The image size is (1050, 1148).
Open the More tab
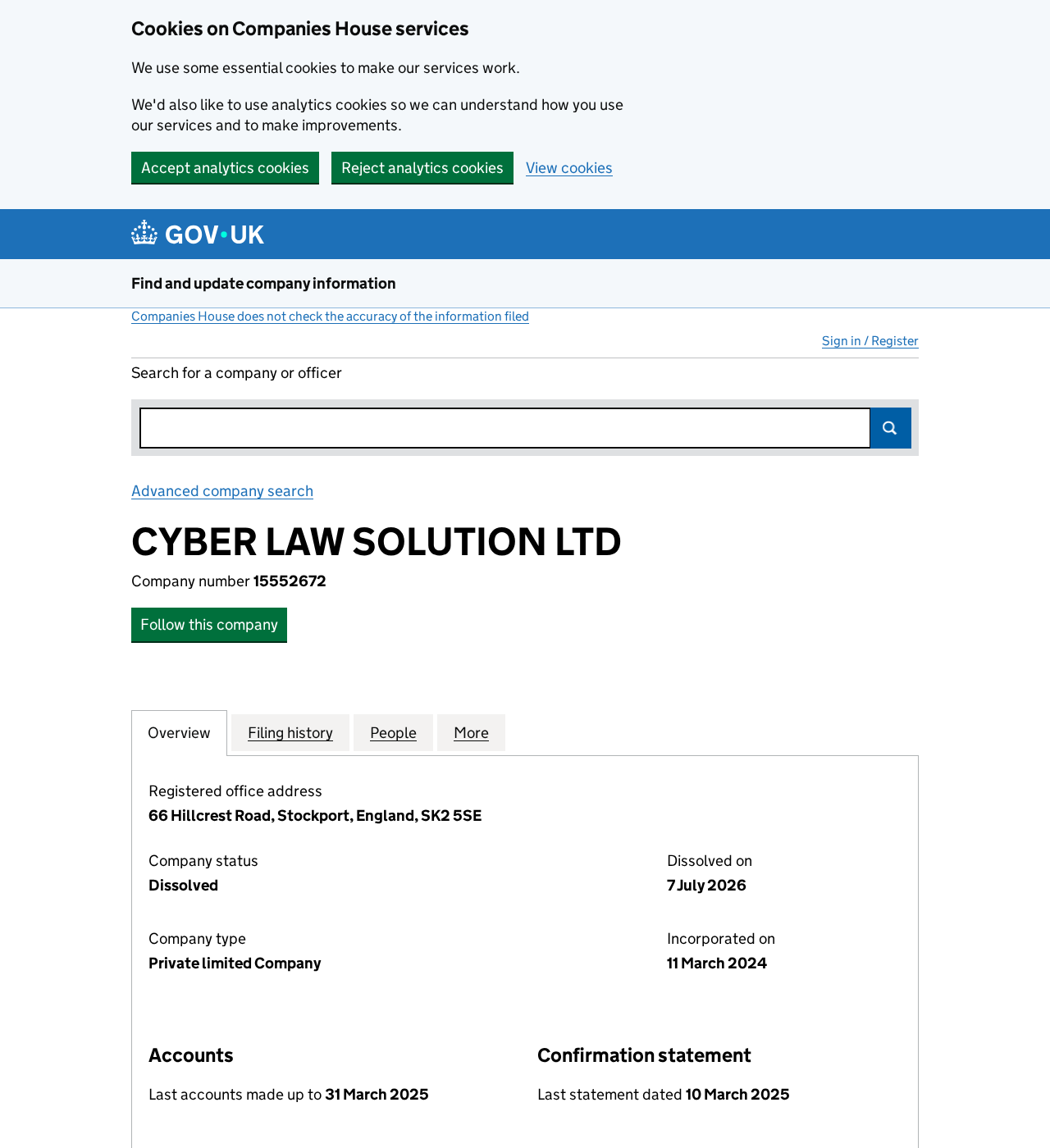471,733
